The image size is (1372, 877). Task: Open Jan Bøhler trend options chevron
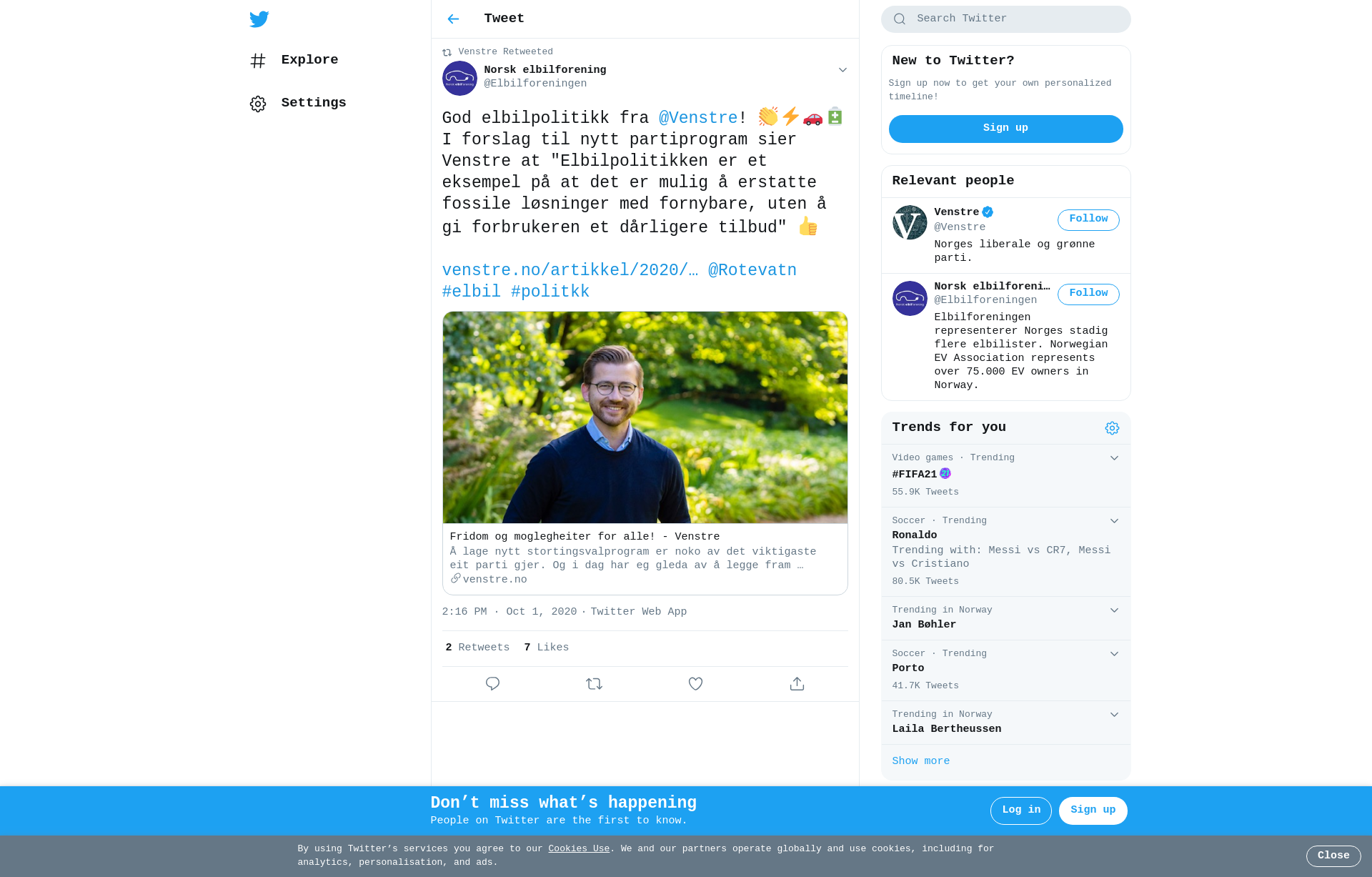[x=1114, y=610]
